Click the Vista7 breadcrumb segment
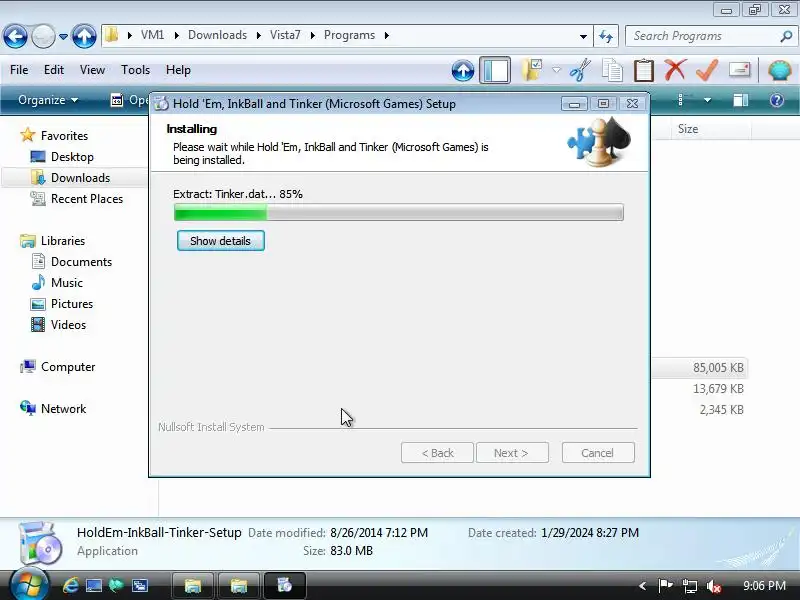800x600 pixels. [285, 35]
